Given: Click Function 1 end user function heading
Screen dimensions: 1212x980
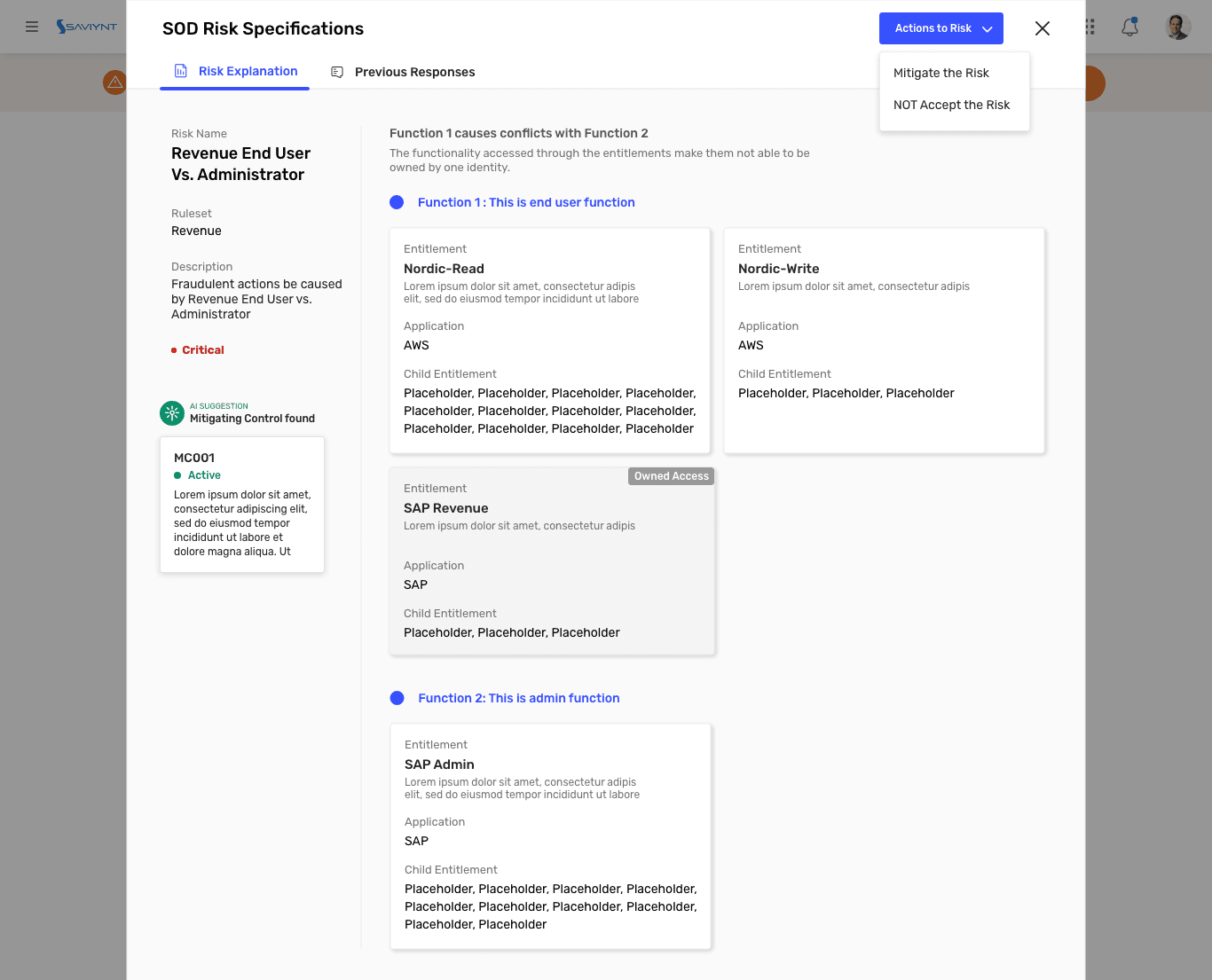Looking at the screenshot, I should [526, 202].
